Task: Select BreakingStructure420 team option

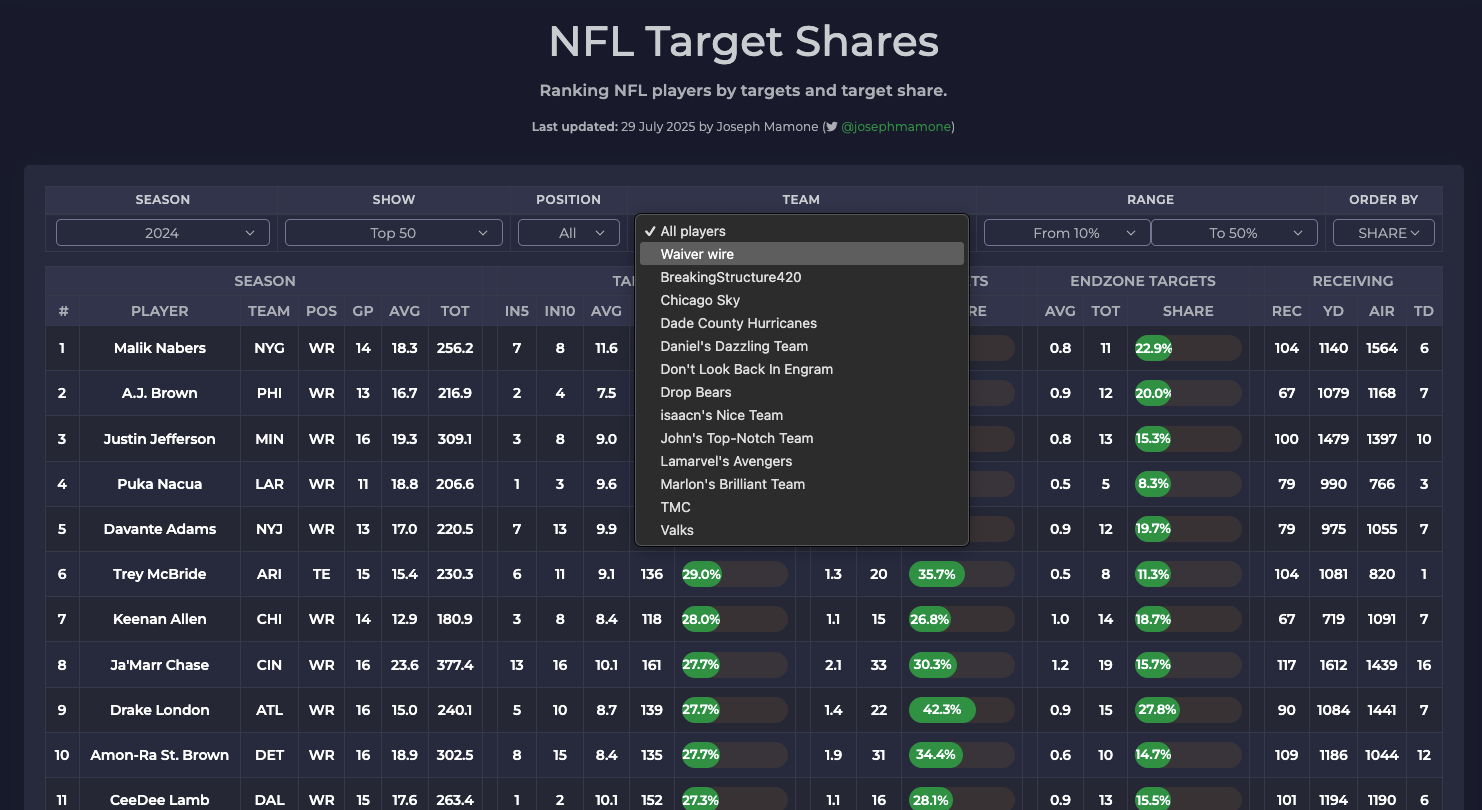Action: pos(802,277)
